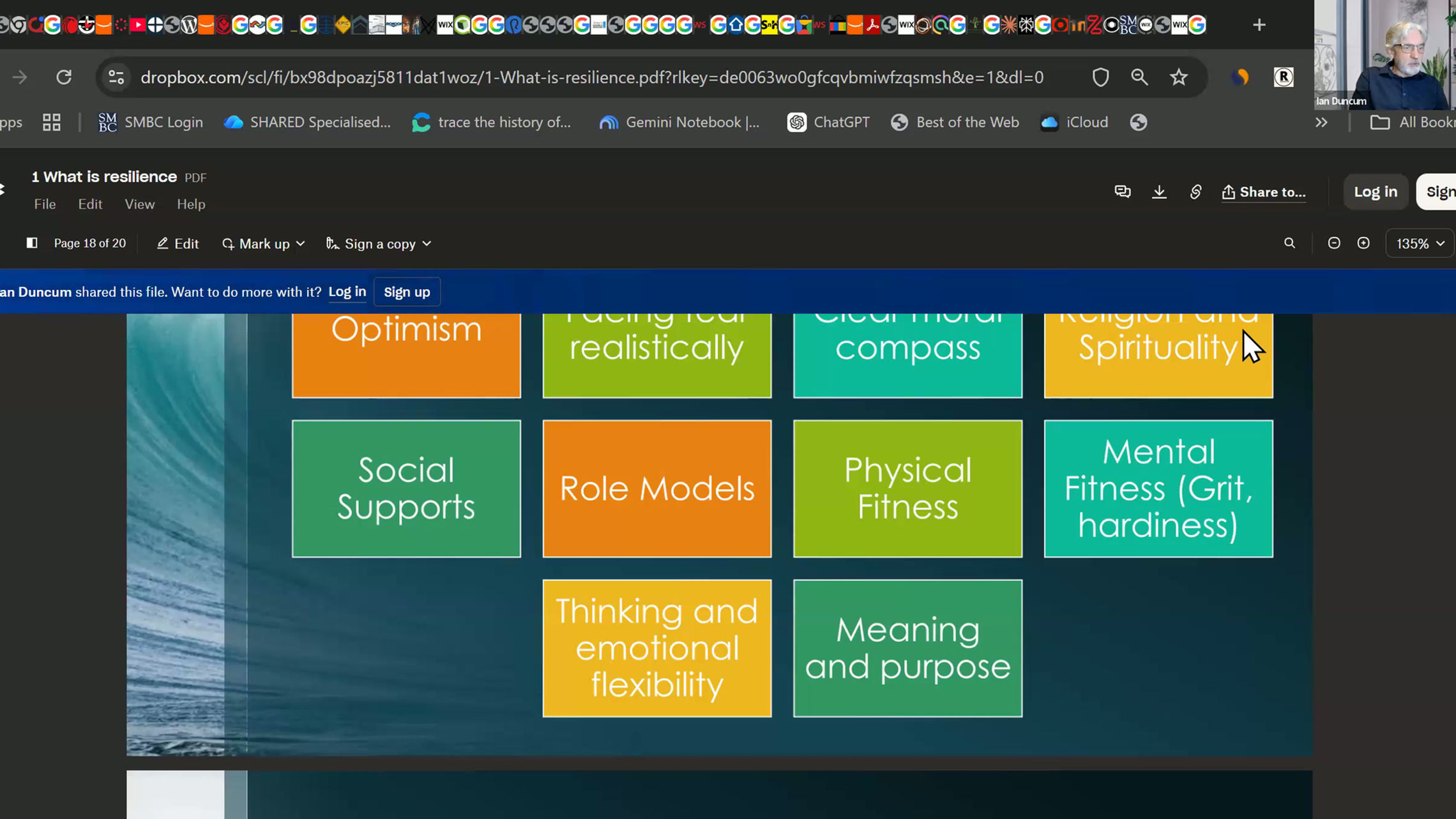Open the SMBC Login bookmark
Image resolution: width=1456 pixels, height=819 pixels.
click(151, 122)
